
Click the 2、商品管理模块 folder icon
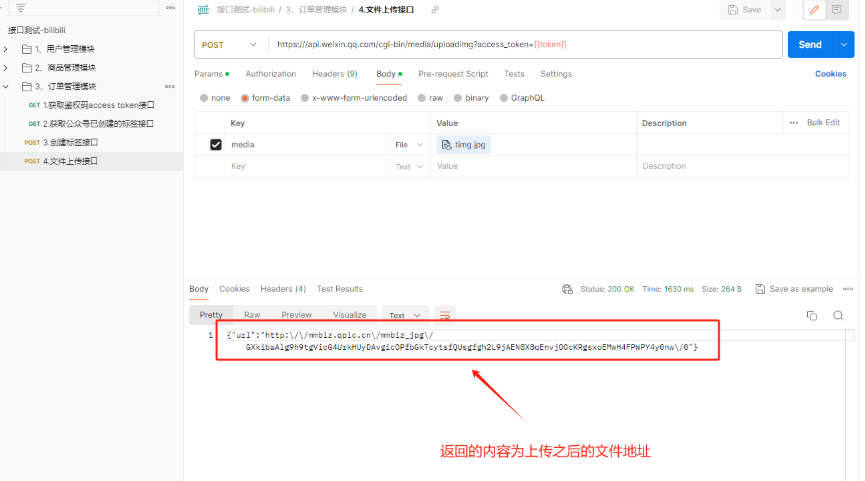(26, 68)
